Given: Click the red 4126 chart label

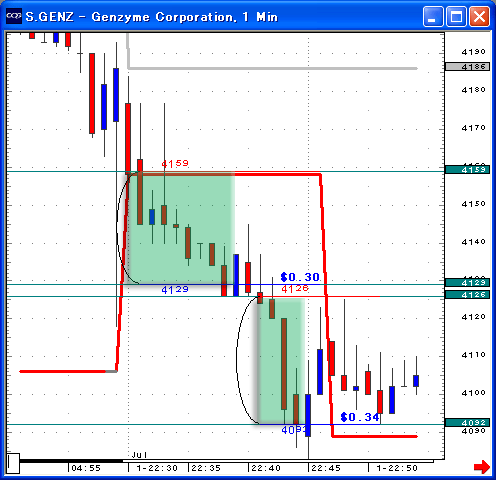Looking at the screenshot, I should (295, 288).
